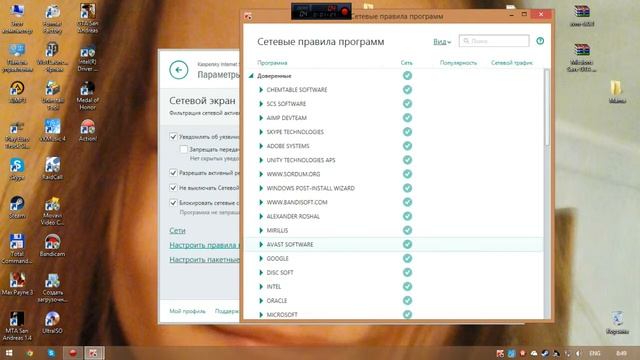
Task: Click the Bandicam taskbar button
Action: click(73, 353)
